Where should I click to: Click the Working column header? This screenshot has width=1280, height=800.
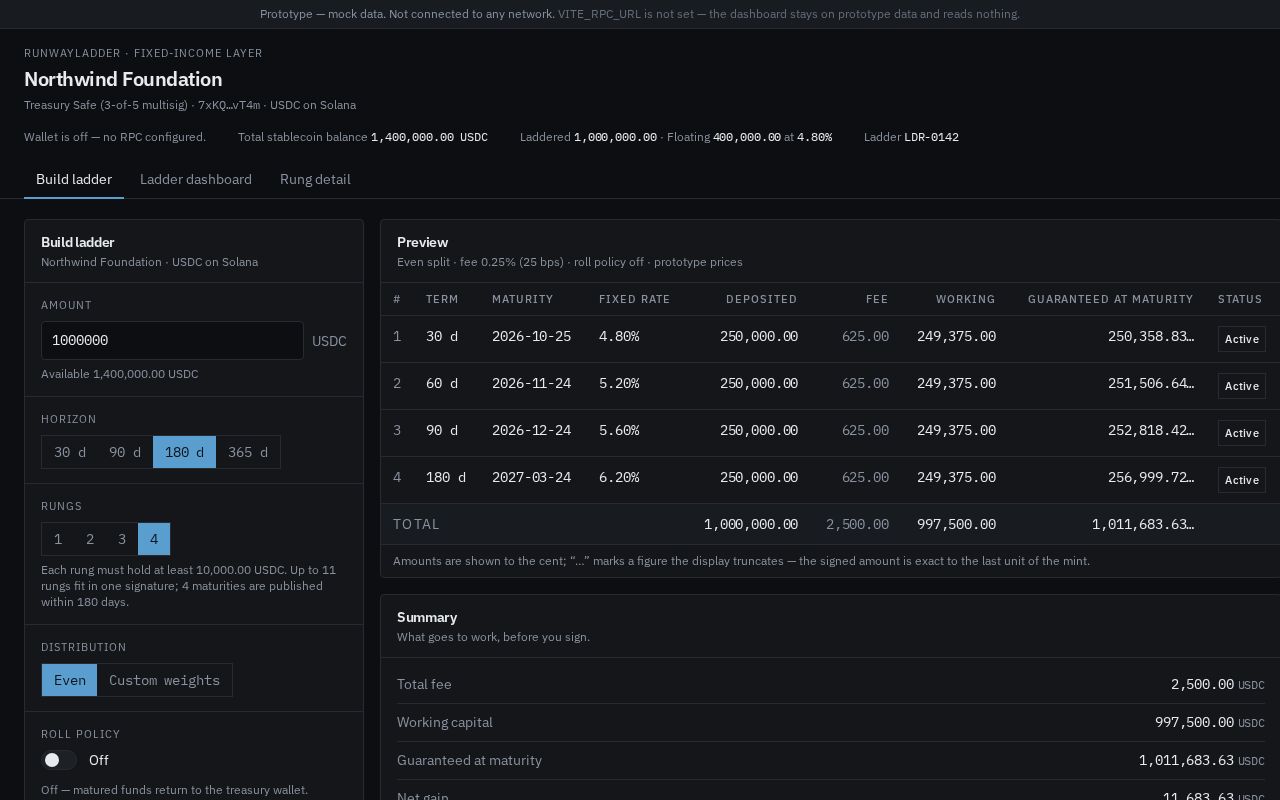coord(965,299)
